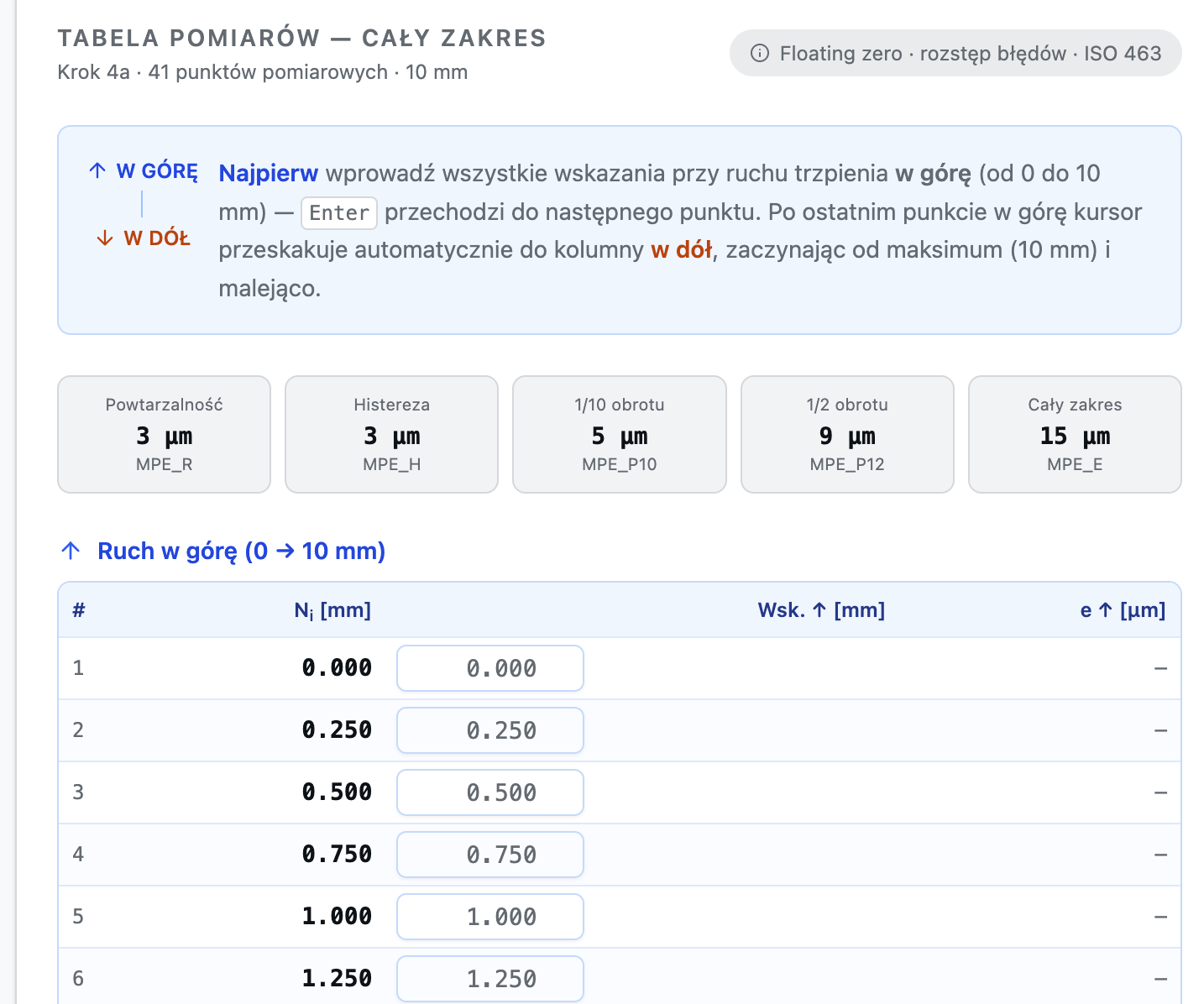Focus the reading input for row 0.000
The image size is (1204, 1004).
point(490,668)
